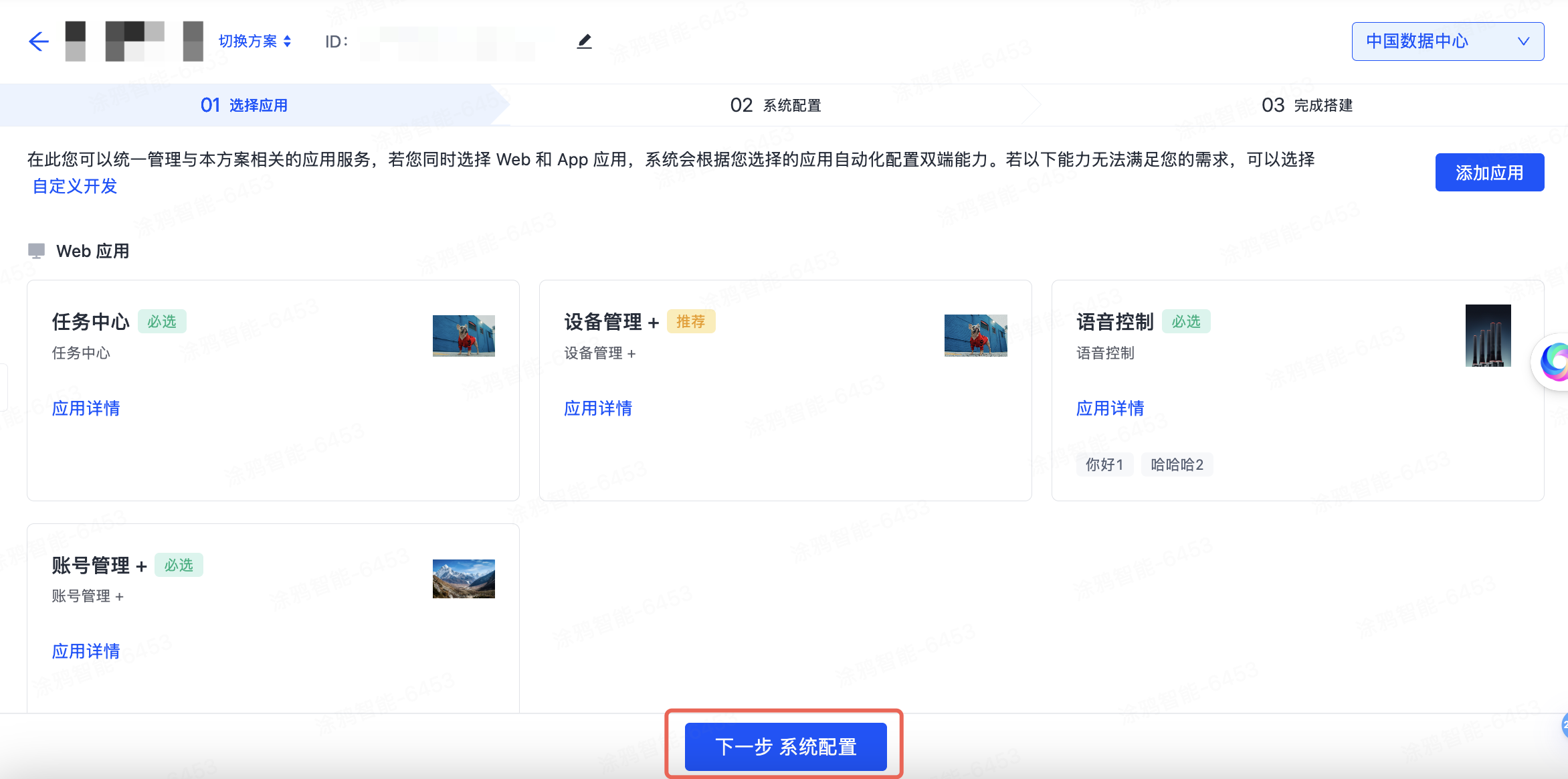This screenshot has height=779, width=1568.
Task: Click the pencil icon to rename the solution
Action: pos(584,41)
